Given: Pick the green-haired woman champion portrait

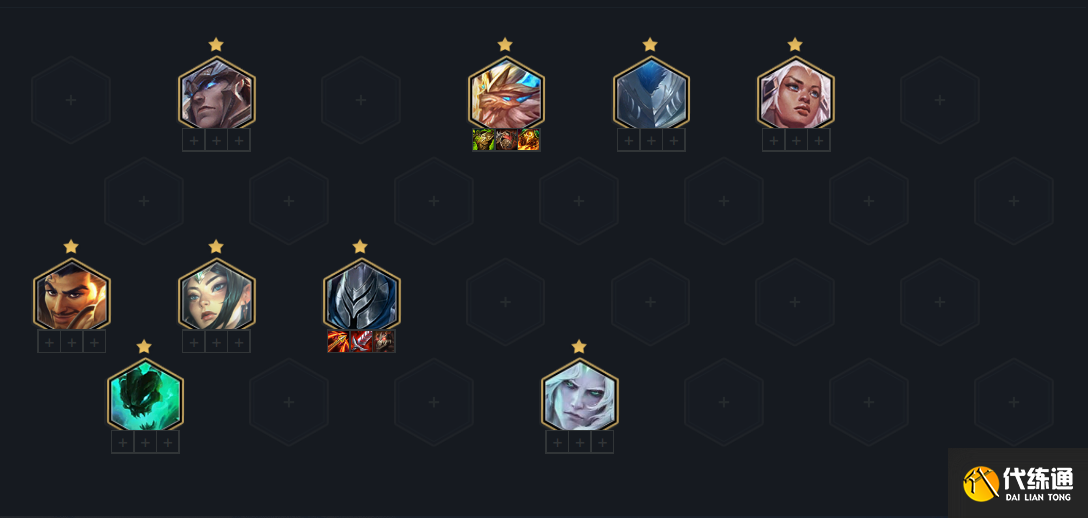Looking at the screenshot, I should pyautogui.click(x=216, y=295).
